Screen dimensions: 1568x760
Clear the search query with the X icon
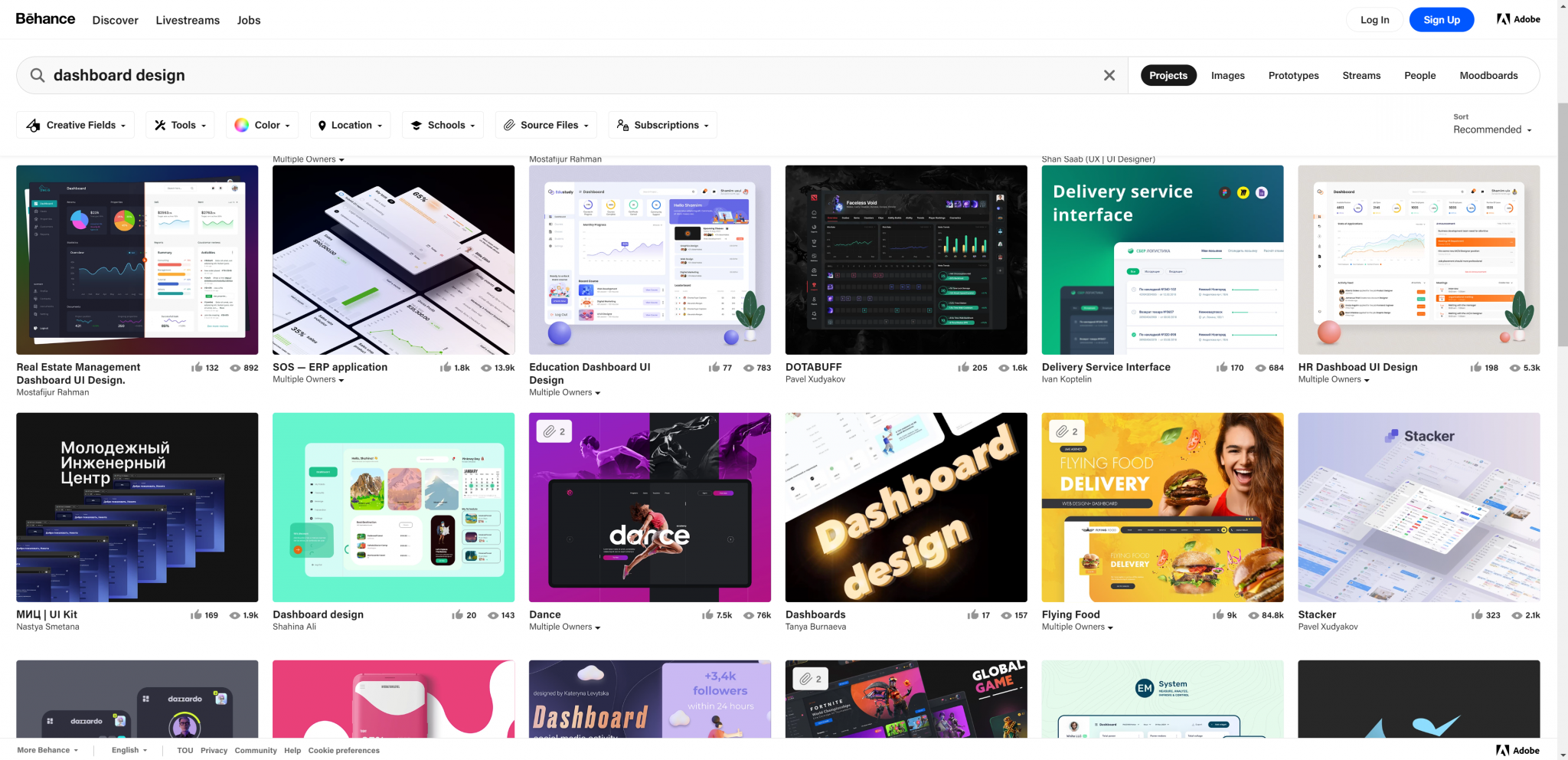(x=1109, y=75)
